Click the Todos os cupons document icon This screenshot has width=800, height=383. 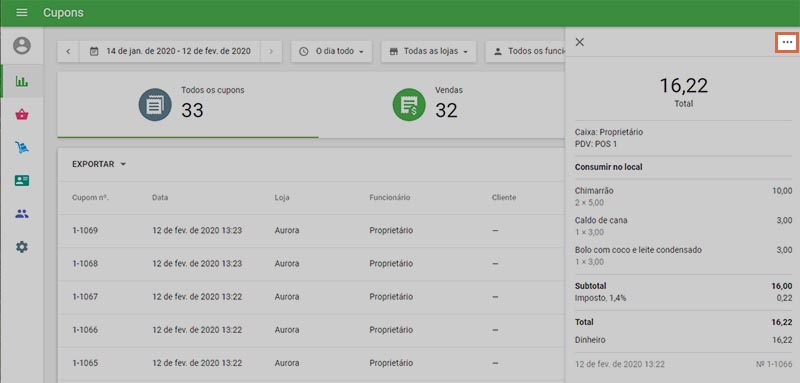tap(155, 105)
